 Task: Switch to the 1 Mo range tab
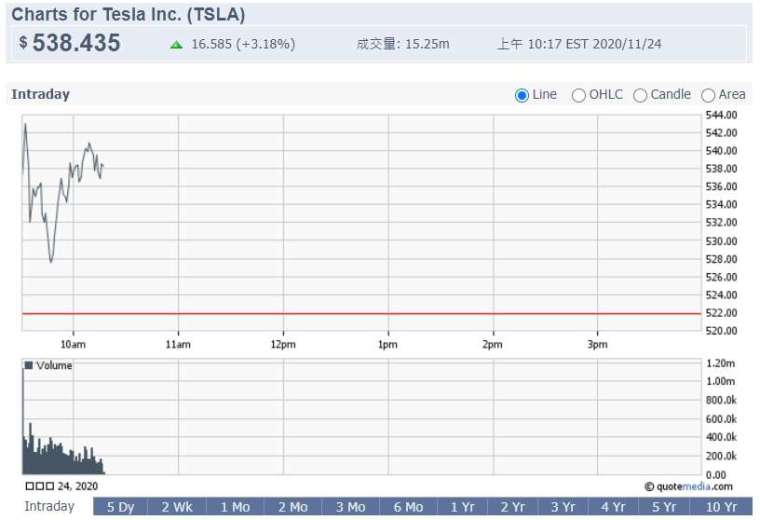(x=235, y=507)
